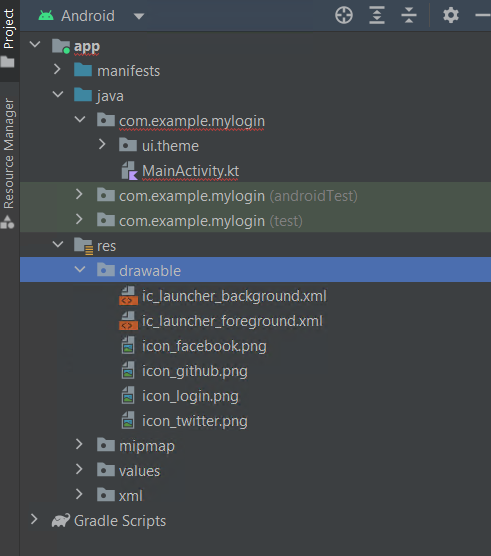Select opened file with crosshair locate icon
This screenshot has width=491, height=556.
tap(344, 16)
